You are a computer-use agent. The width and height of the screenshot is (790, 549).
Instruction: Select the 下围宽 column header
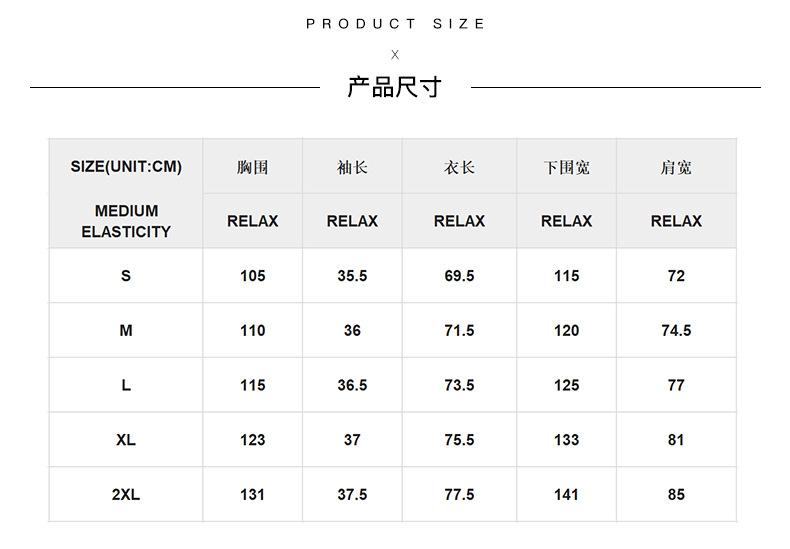(567, 167)
